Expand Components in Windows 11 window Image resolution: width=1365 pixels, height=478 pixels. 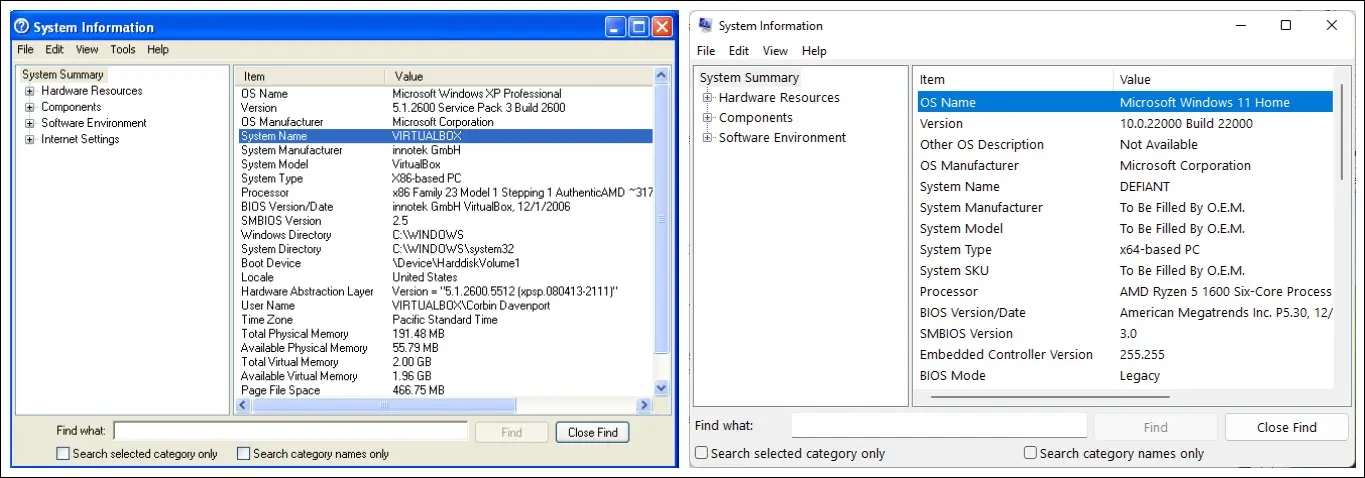pos(708,118)
